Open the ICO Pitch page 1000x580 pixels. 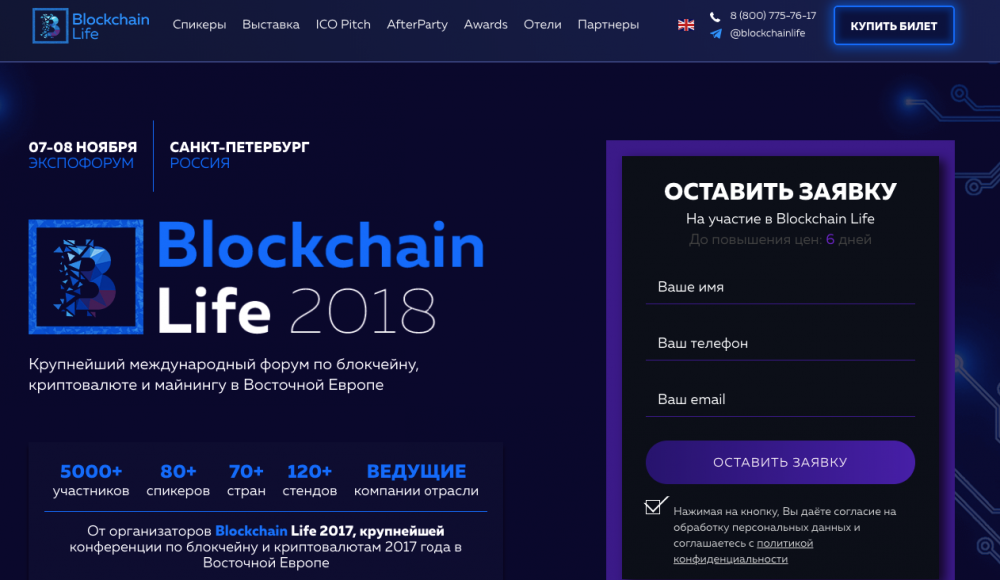tap(343, 25)
